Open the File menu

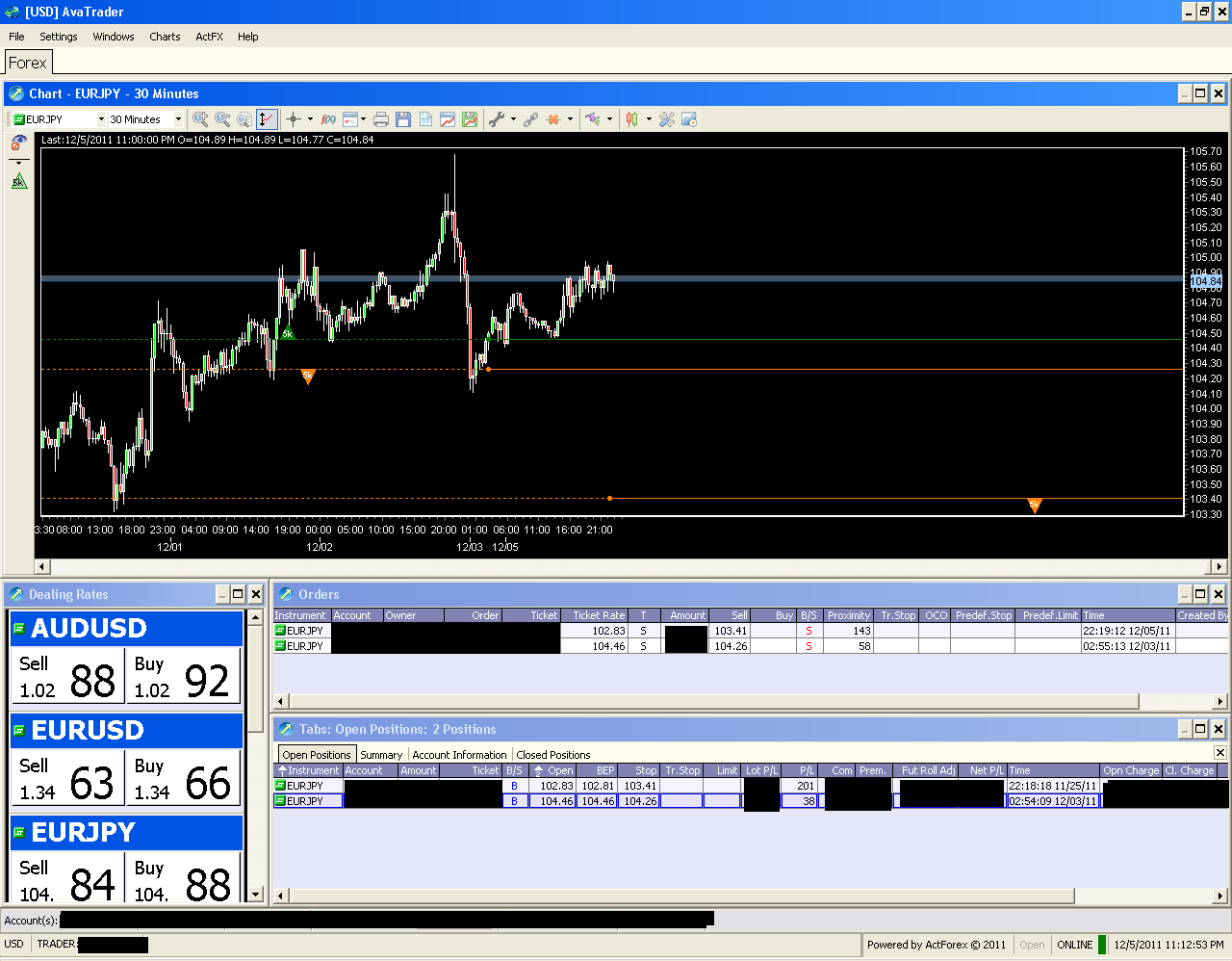[x=16, y=37]
